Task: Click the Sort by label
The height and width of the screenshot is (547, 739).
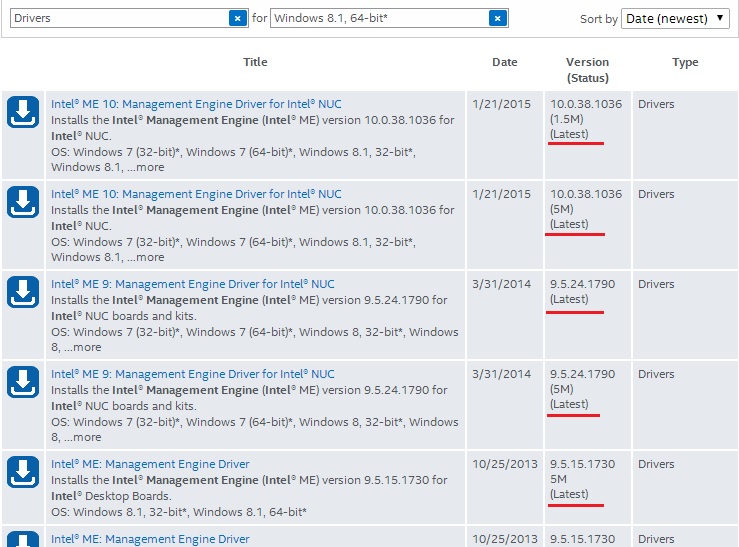Action: coord(599,19)
